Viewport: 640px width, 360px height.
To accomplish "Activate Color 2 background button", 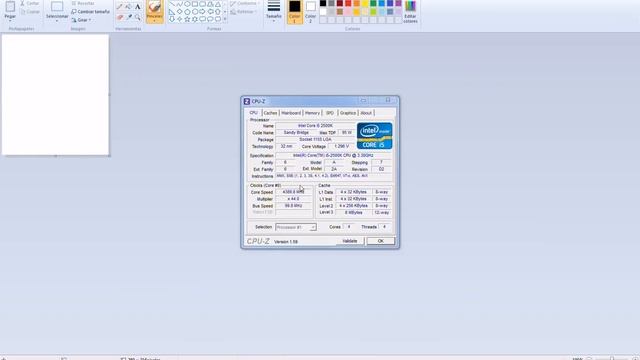I will click(x=311, y=11).
